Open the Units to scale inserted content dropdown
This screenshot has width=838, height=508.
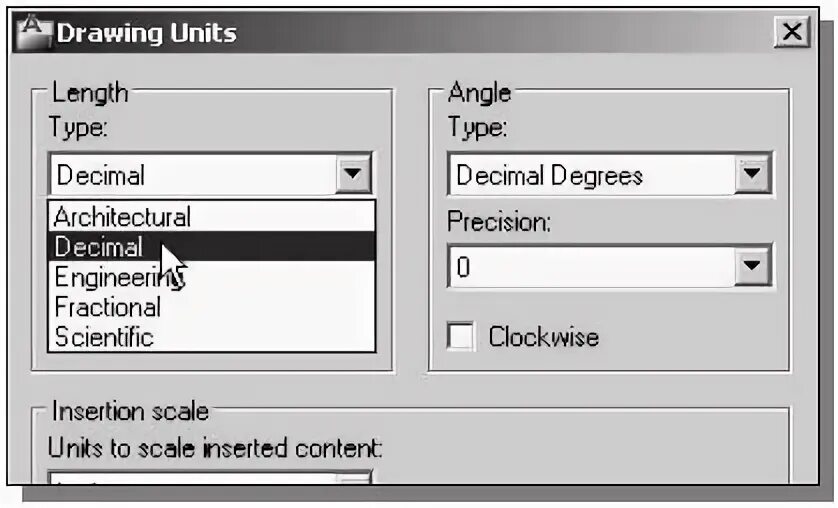(352, 478)
